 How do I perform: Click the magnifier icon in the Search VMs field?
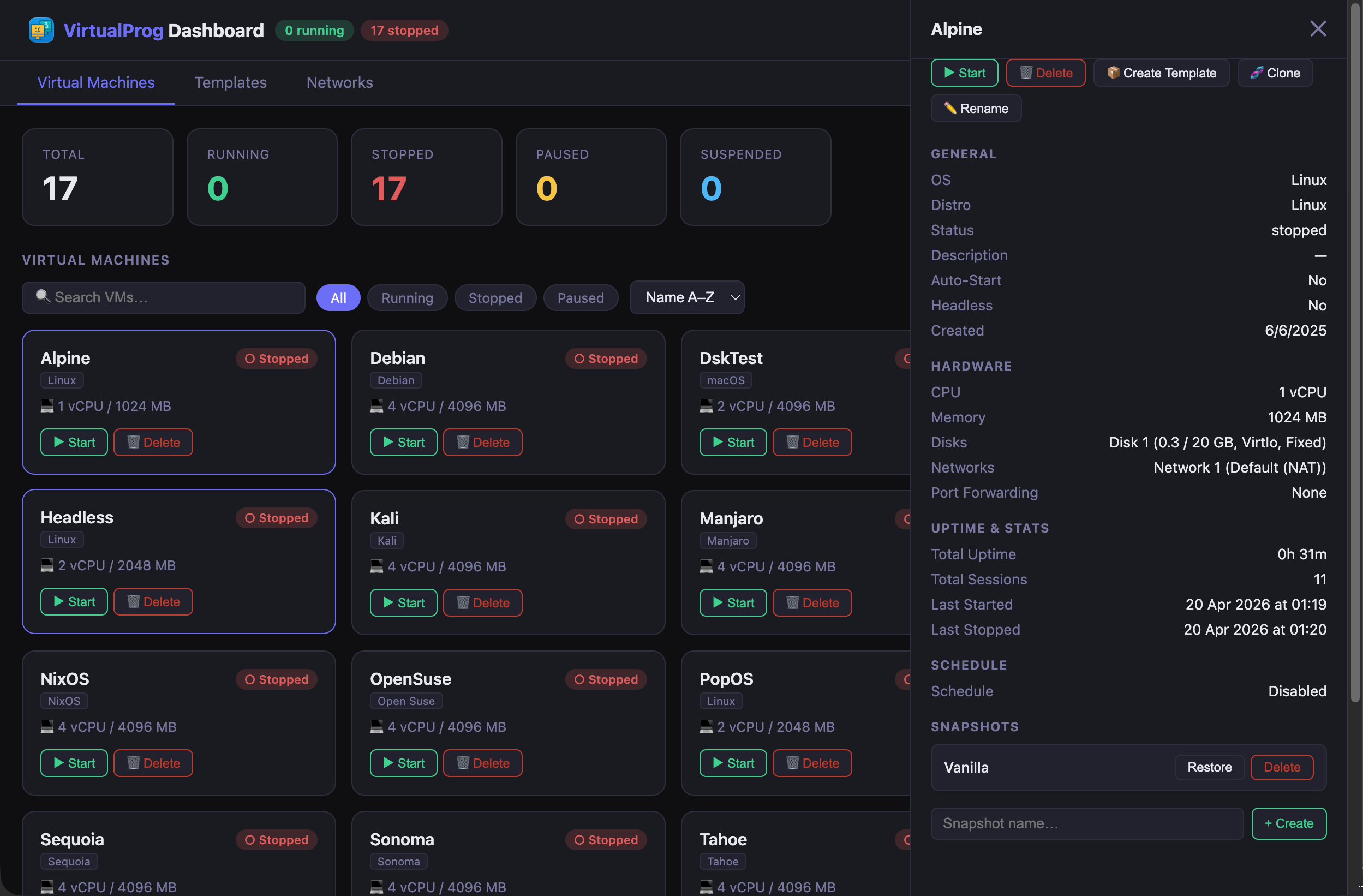(43, 297)
